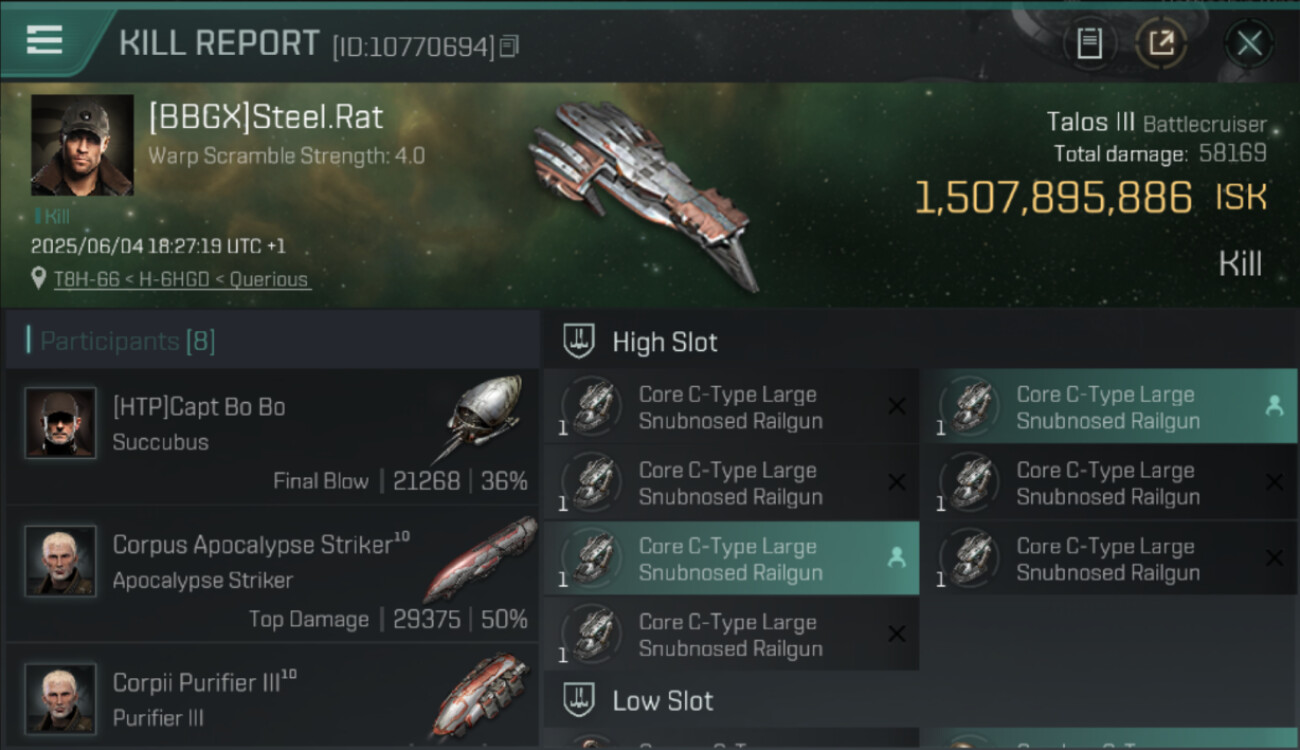Viewport: 1300px width, 750px height.
Task: Open the hamburger main menu
Action: point(45,40)
